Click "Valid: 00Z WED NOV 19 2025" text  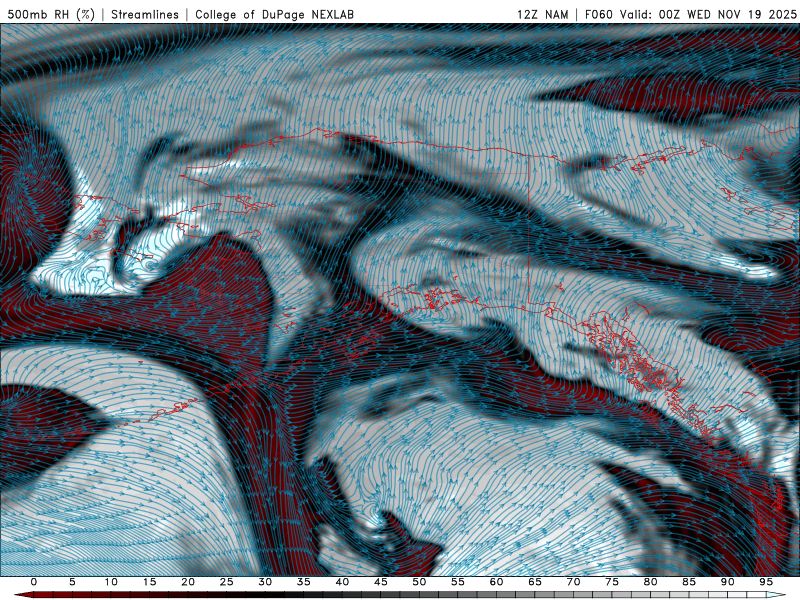708,14
